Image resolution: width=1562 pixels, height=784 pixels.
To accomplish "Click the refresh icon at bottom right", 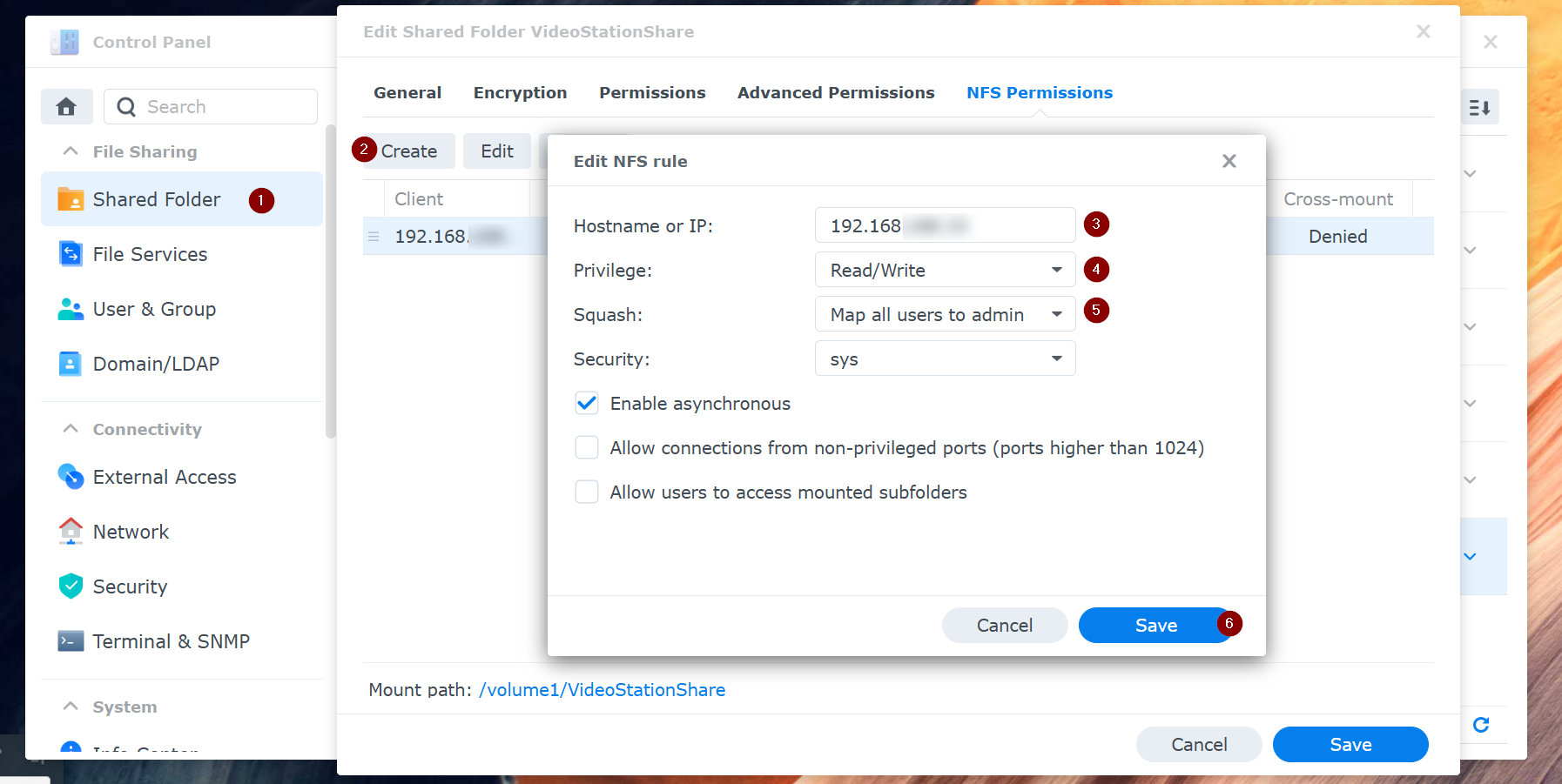I will [1481, 725].
